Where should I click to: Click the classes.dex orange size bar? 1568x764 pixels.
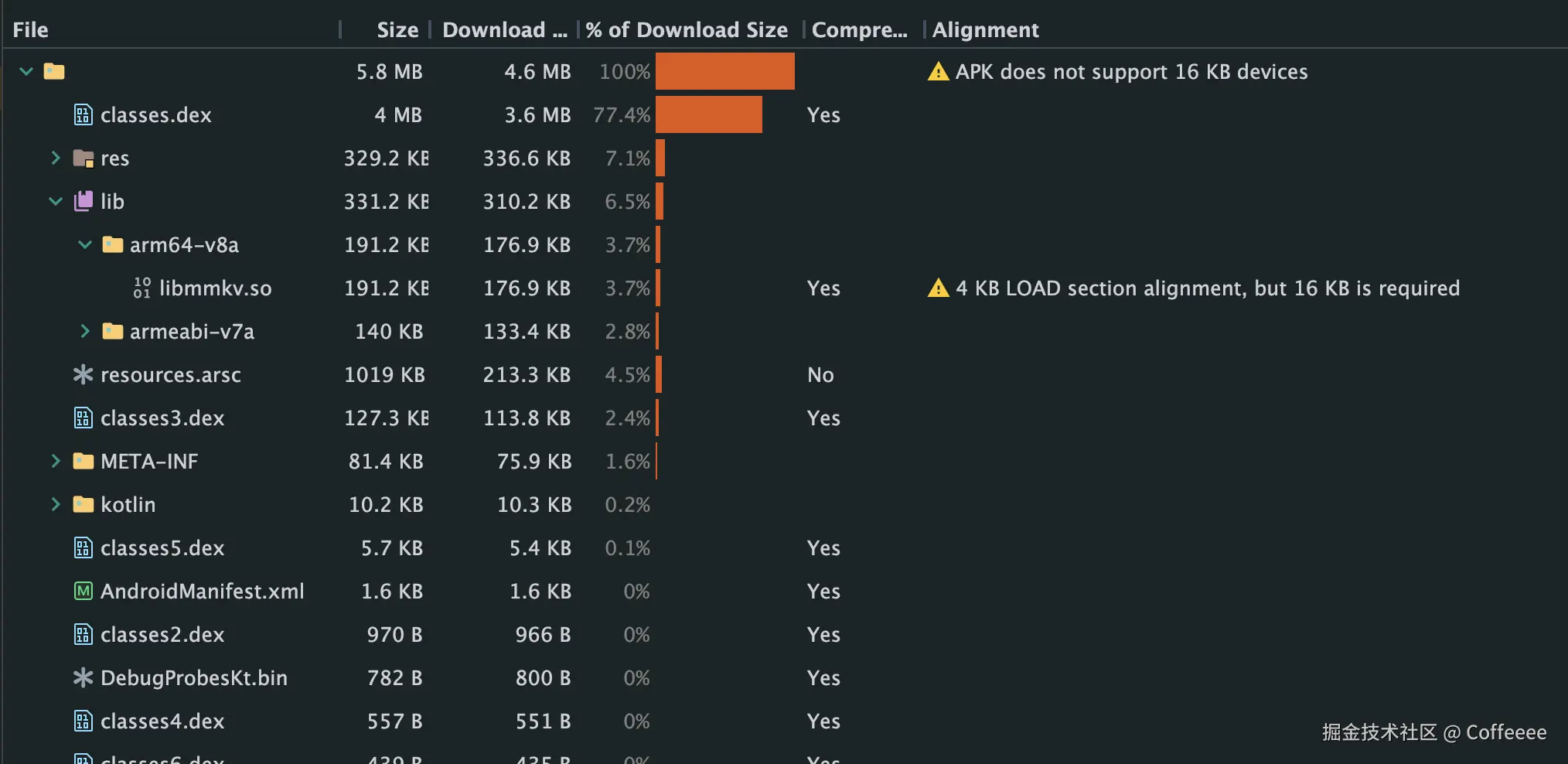pos(708,115)
